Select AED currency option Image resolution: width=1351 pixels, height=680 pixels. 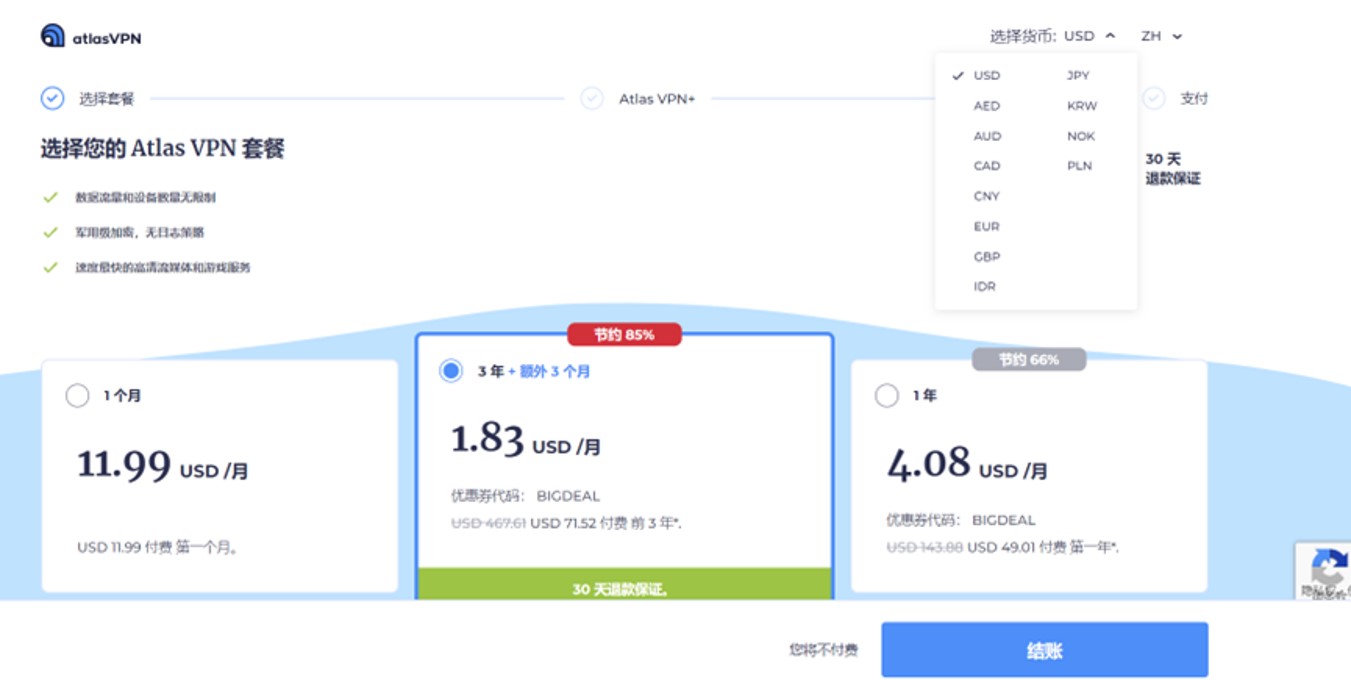[x=986, y=106]
